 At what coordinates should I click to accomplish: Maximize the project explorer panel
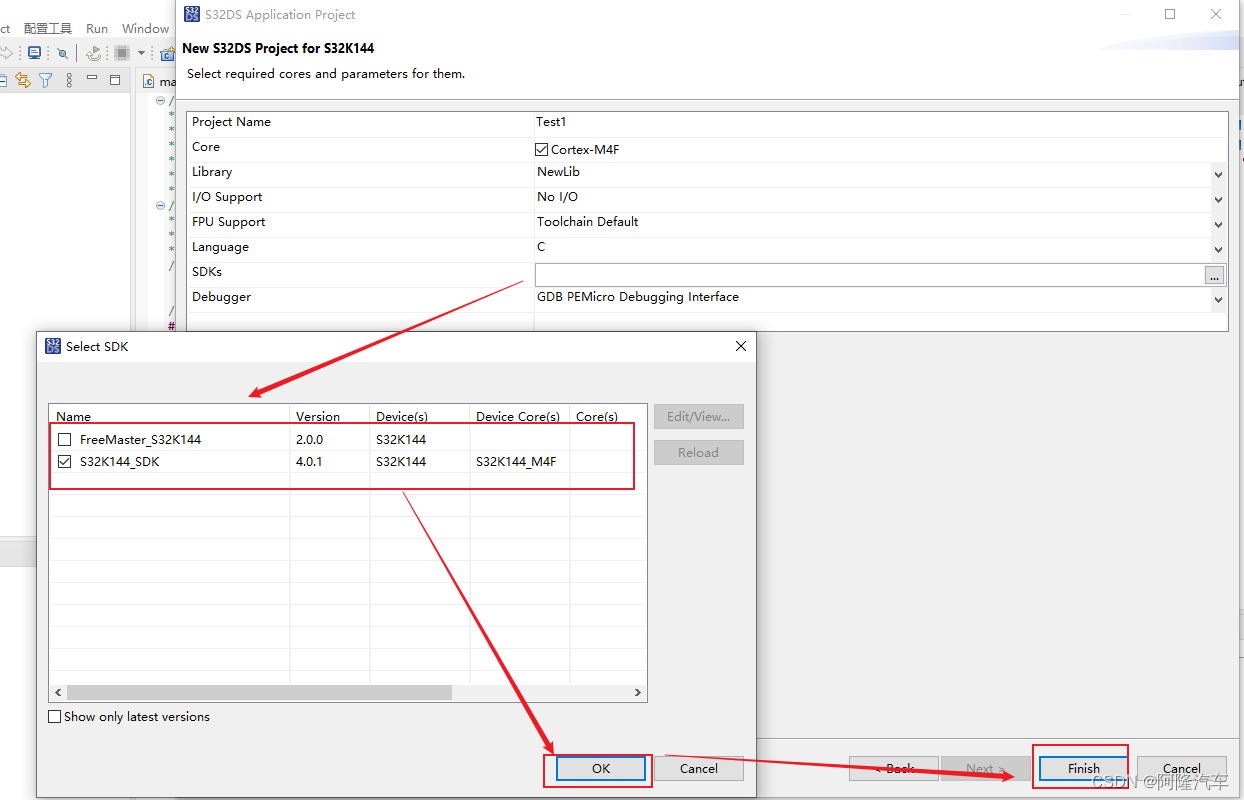[114, 79]
